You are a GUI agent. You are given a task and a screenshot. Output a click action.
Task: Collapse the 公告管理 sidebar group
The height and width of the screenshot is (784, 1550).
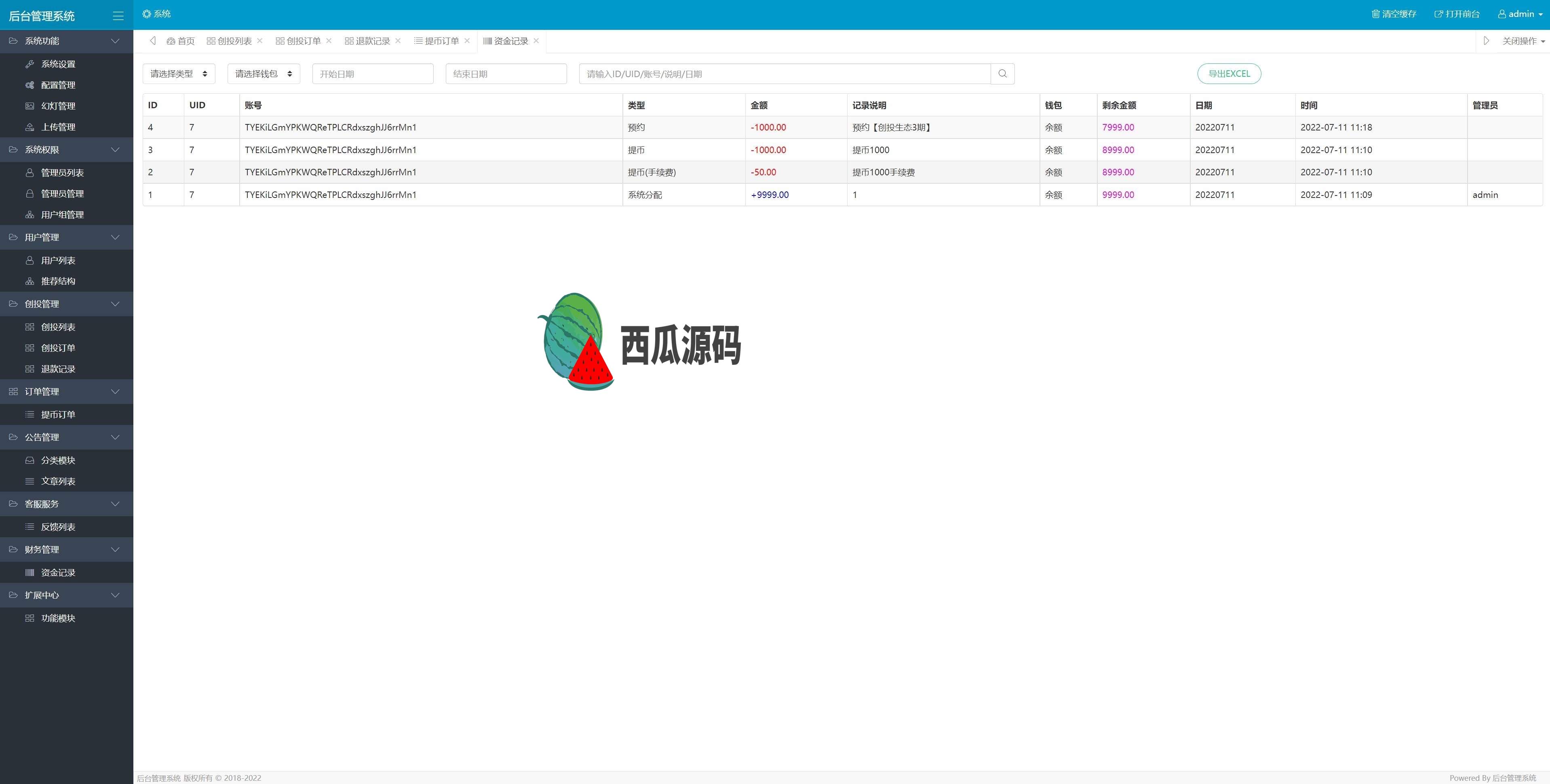(x=66, y=438)
